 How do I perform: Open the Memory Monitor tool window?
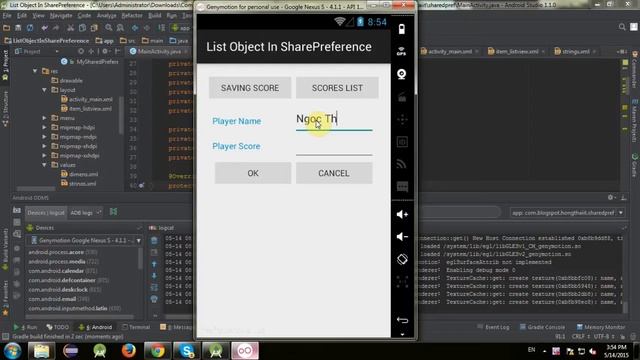coord(600,327)
